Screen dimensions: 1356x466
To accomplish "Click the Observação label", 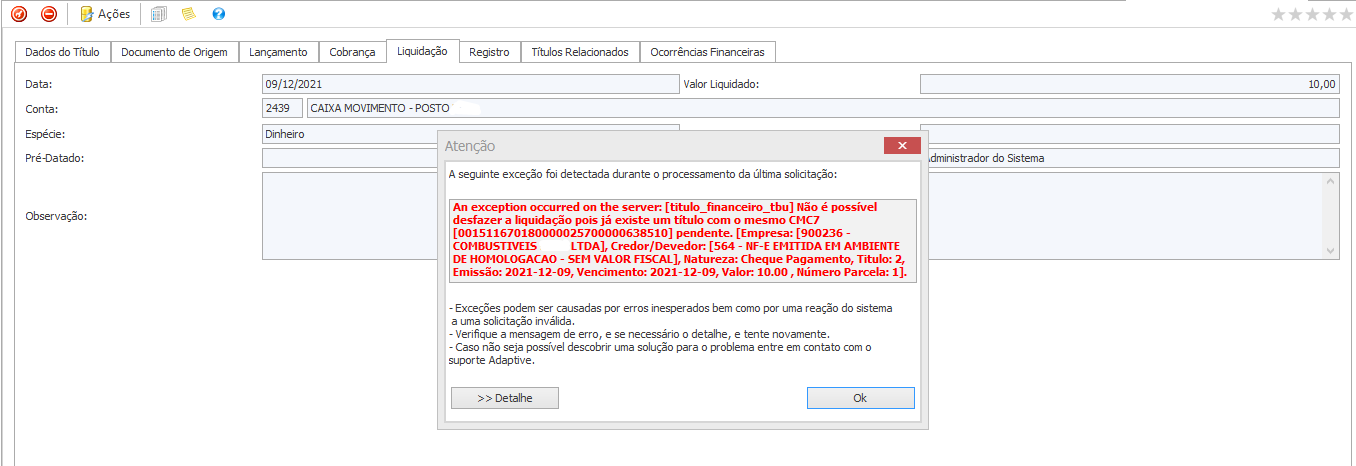I will point(56,215).
